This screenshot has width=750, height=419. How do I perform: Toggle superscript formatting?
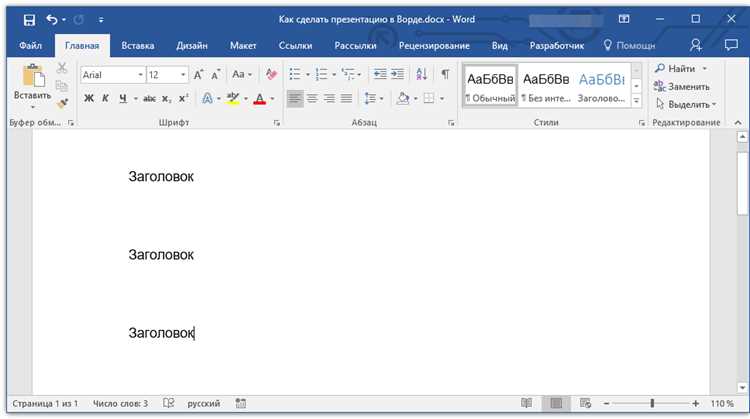[183, 99]
